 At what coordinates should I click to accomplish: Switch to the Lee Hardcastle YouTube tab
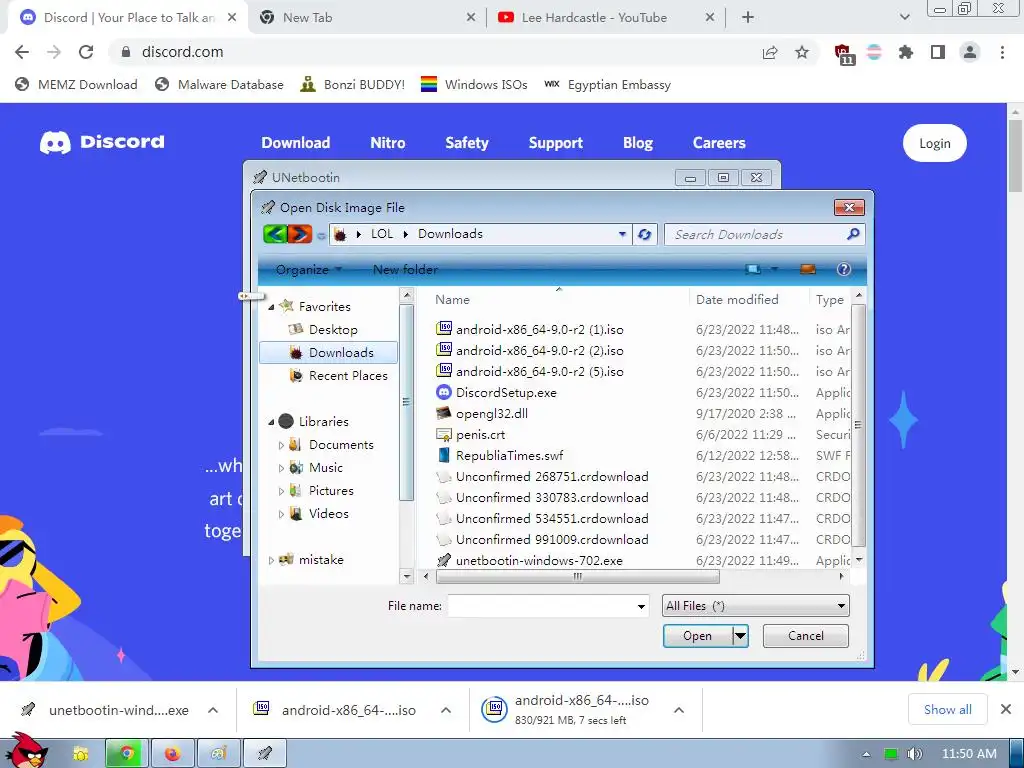[x=605, y=18]
